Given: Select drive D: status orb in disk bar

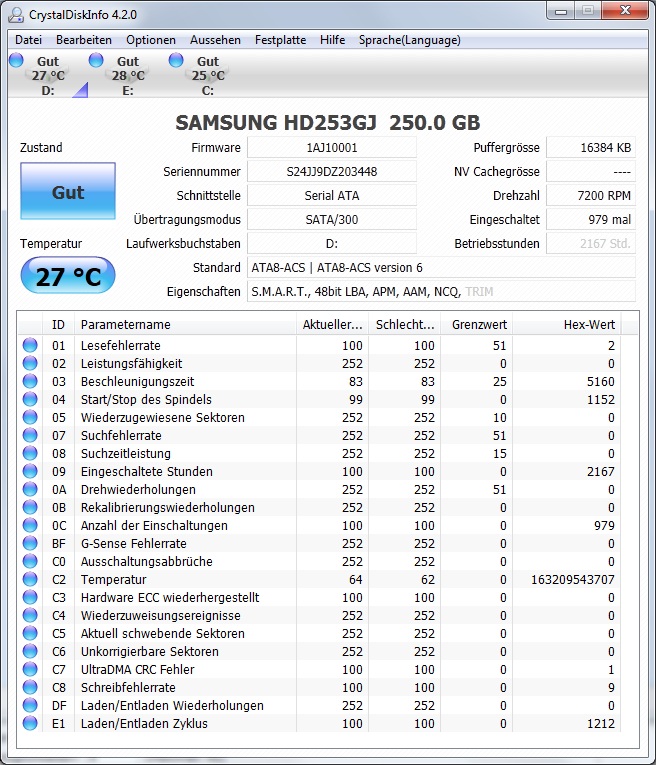Looking at the screenshot, I should [x=16, y=60].
